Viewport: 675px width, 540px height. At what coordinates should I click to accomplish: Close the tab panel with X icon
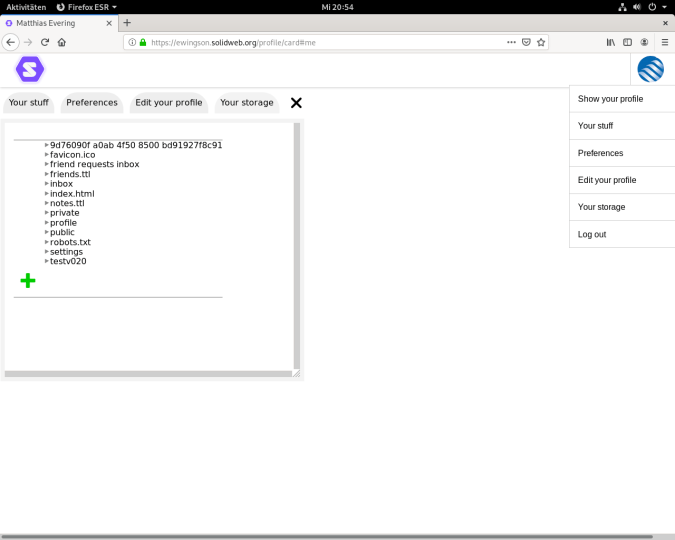(296, 103)
